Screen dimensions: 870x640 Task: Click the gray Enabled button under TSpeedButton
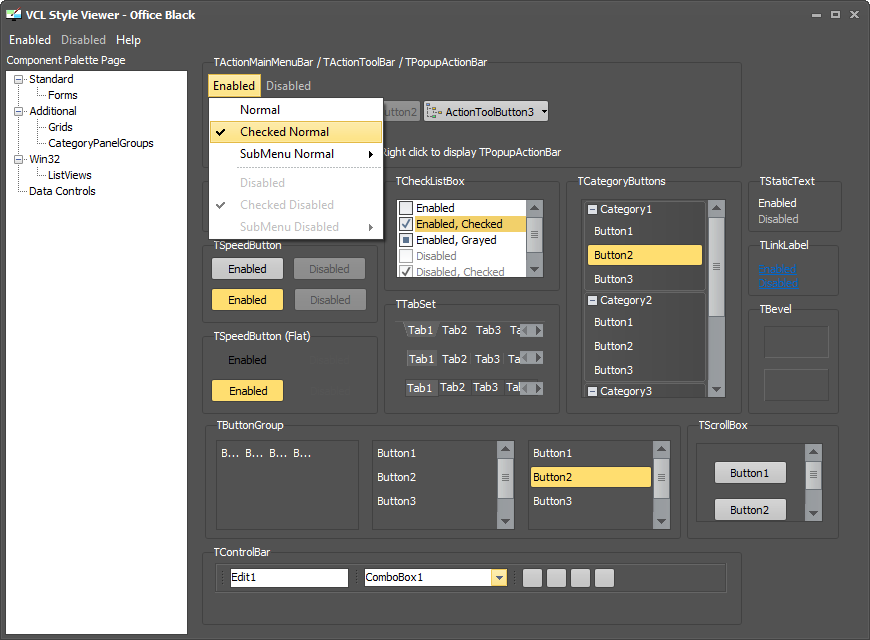click(247, 269)
